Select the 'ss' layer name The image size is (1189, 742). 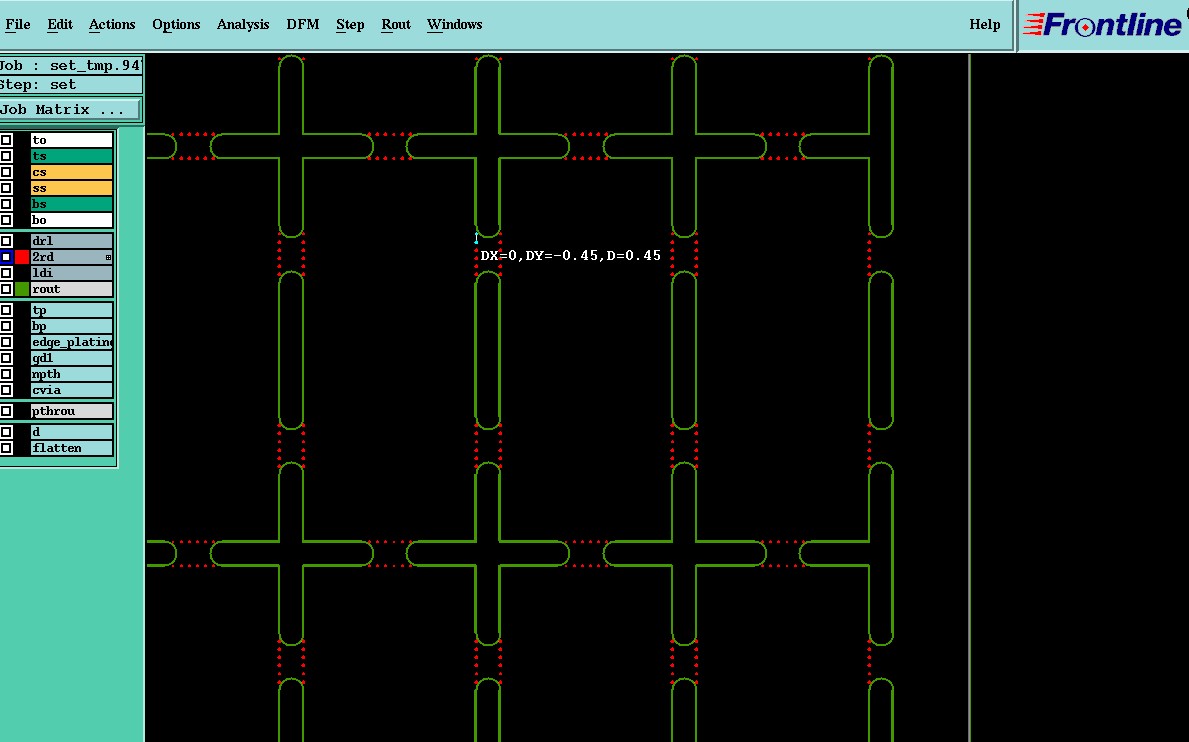[71, 188]
